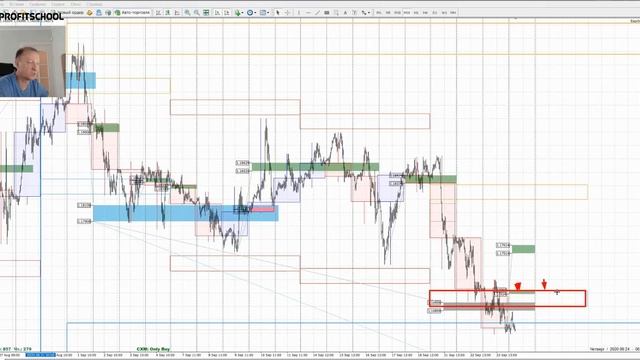Image resolution: width=640 pixels, height=360 pixels.
Task: Tile chart windows with the grid icon
Action: [x=206, y=13]
